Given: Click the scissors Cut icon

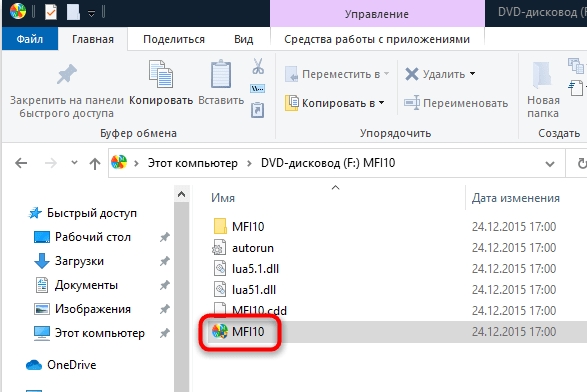Looking at the screenshot, I should click(258, 66).
